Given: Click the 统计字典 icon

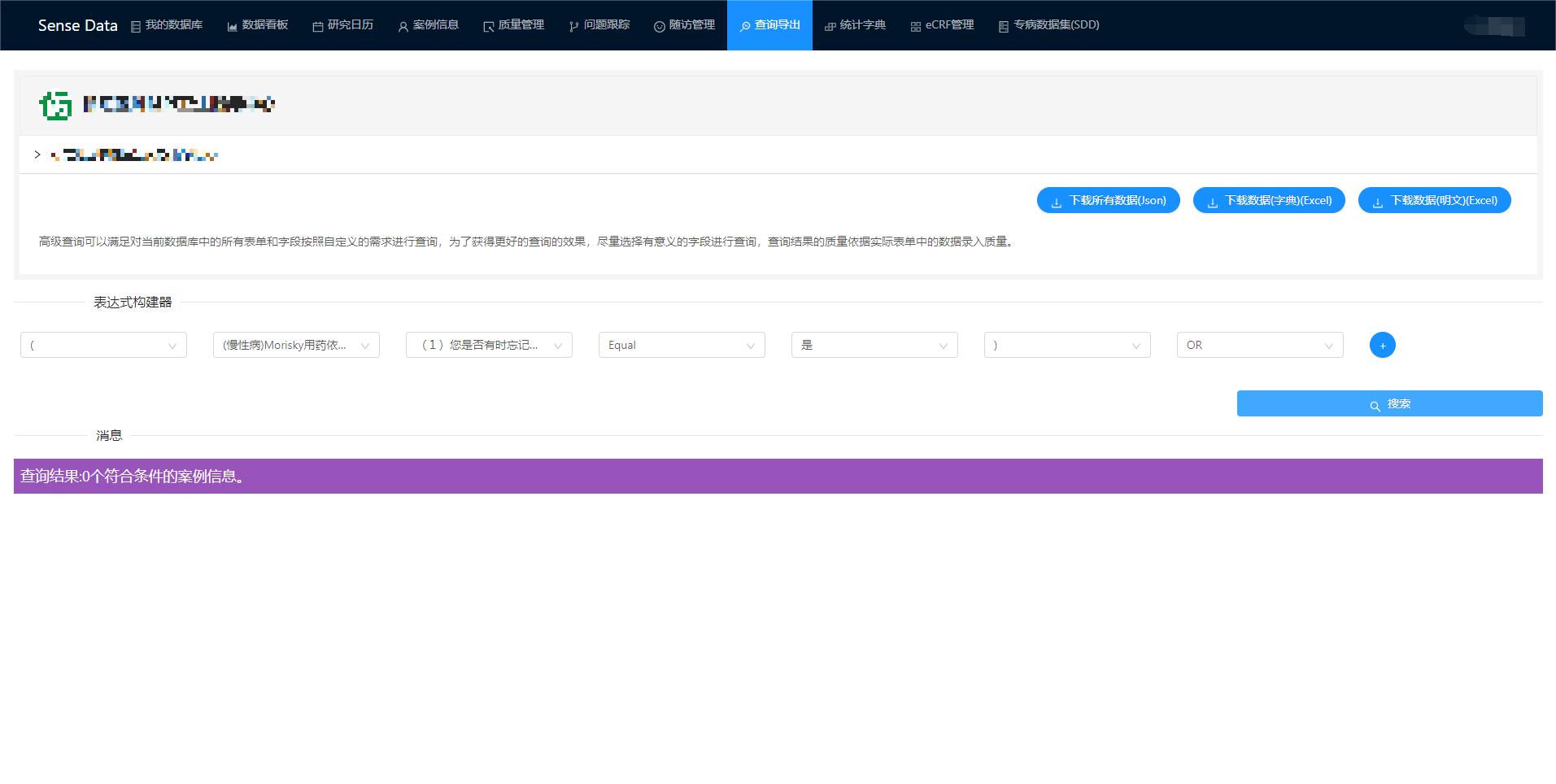Looking at the screenshot, I should point(830,27).
